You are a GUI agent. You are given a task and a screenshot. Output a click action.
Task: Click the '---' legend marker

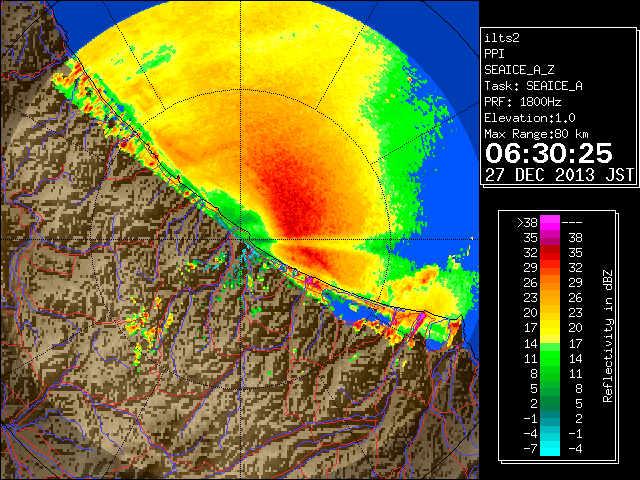tap(572, 223)
